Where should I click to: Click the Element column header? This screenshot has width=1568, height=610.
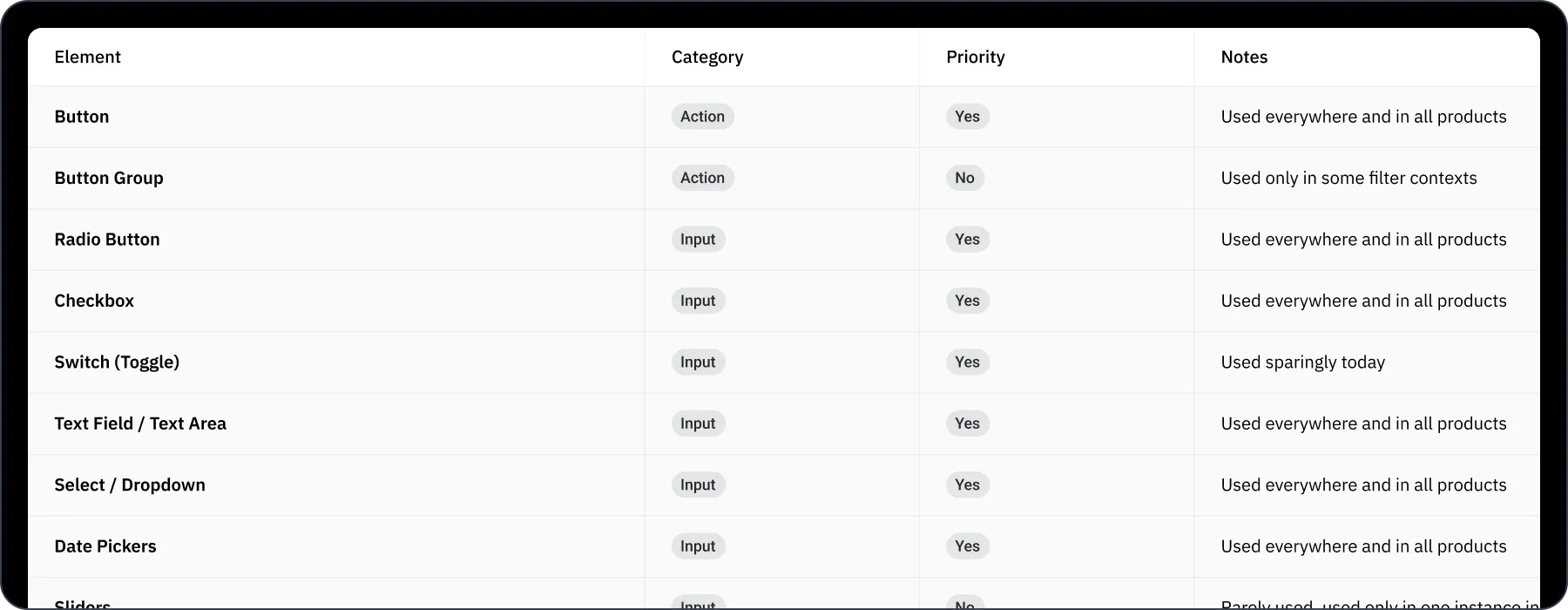tap(87, 57)
